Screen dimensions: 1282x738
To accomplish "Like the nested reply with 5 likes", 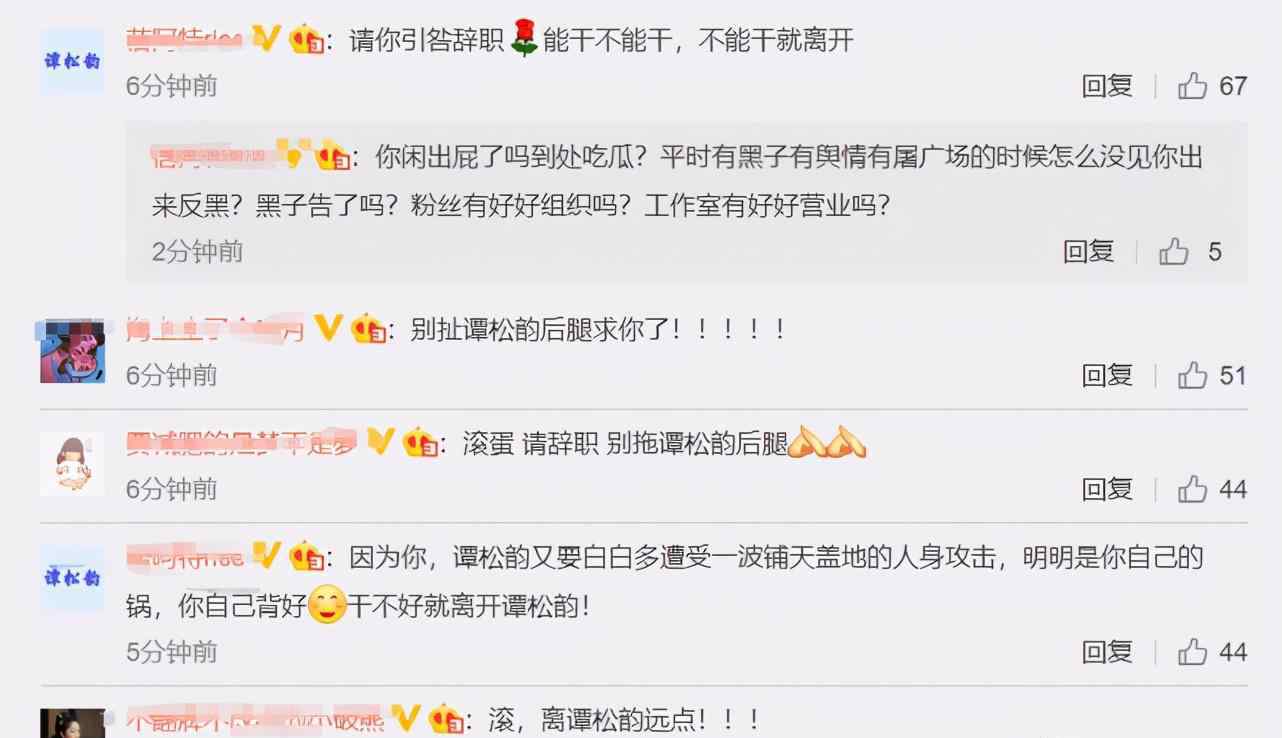I will [1174, 251].
